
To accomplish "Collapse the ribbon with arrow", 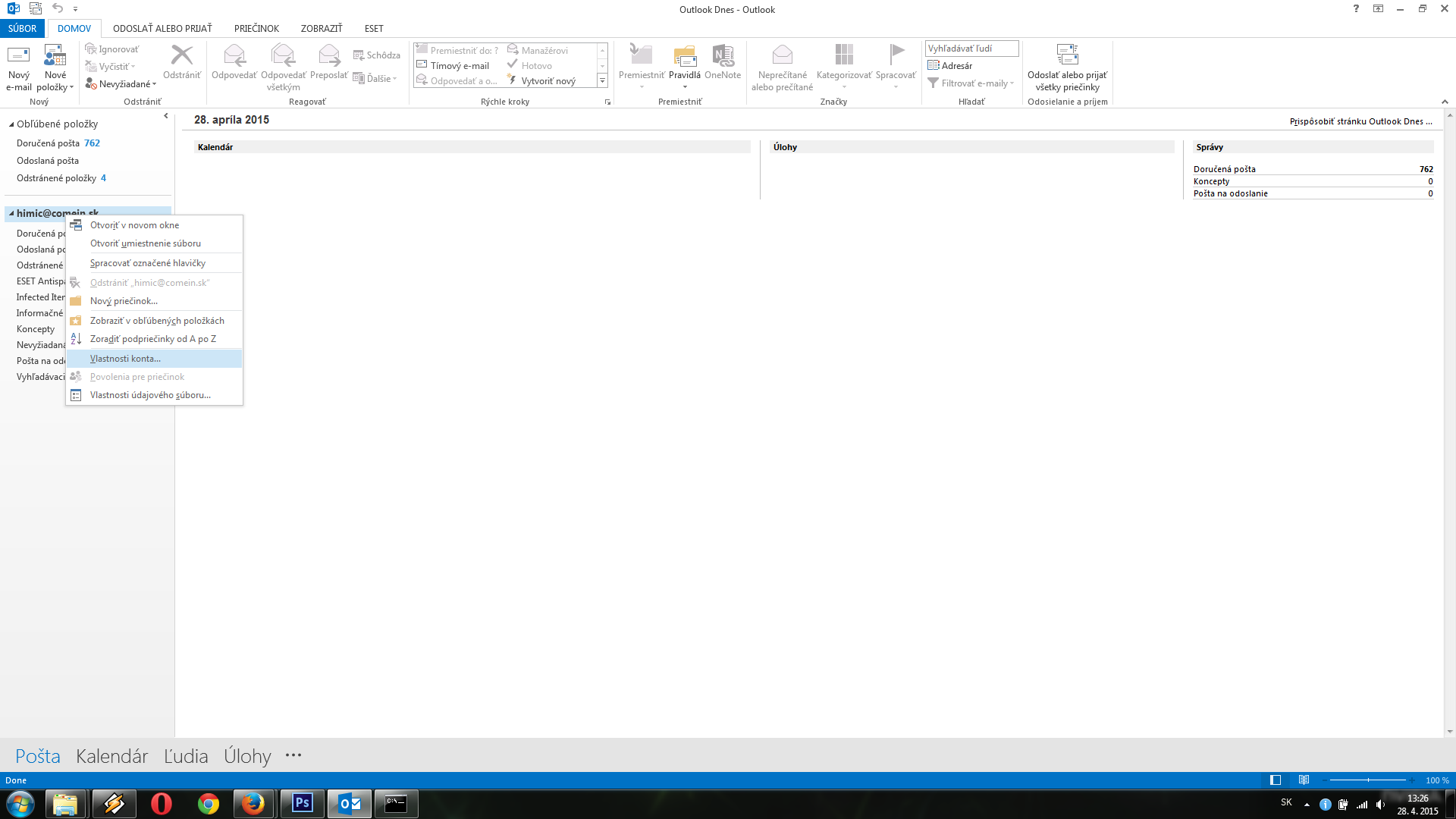I will [1445, 102].
